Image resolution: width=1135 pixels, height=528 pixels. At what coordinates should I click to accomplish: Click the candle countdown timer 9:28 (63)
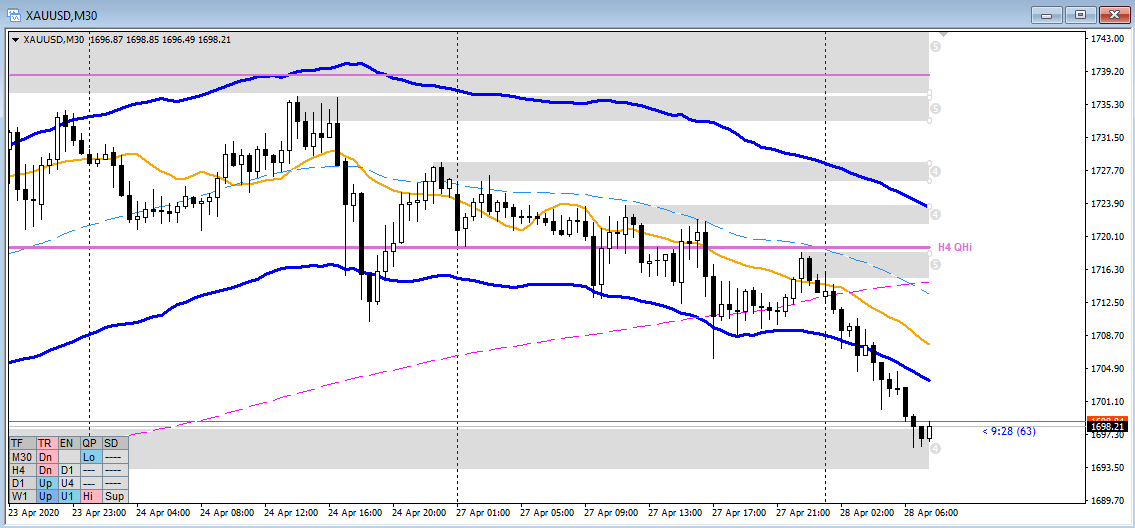(x=1009, y=431)
